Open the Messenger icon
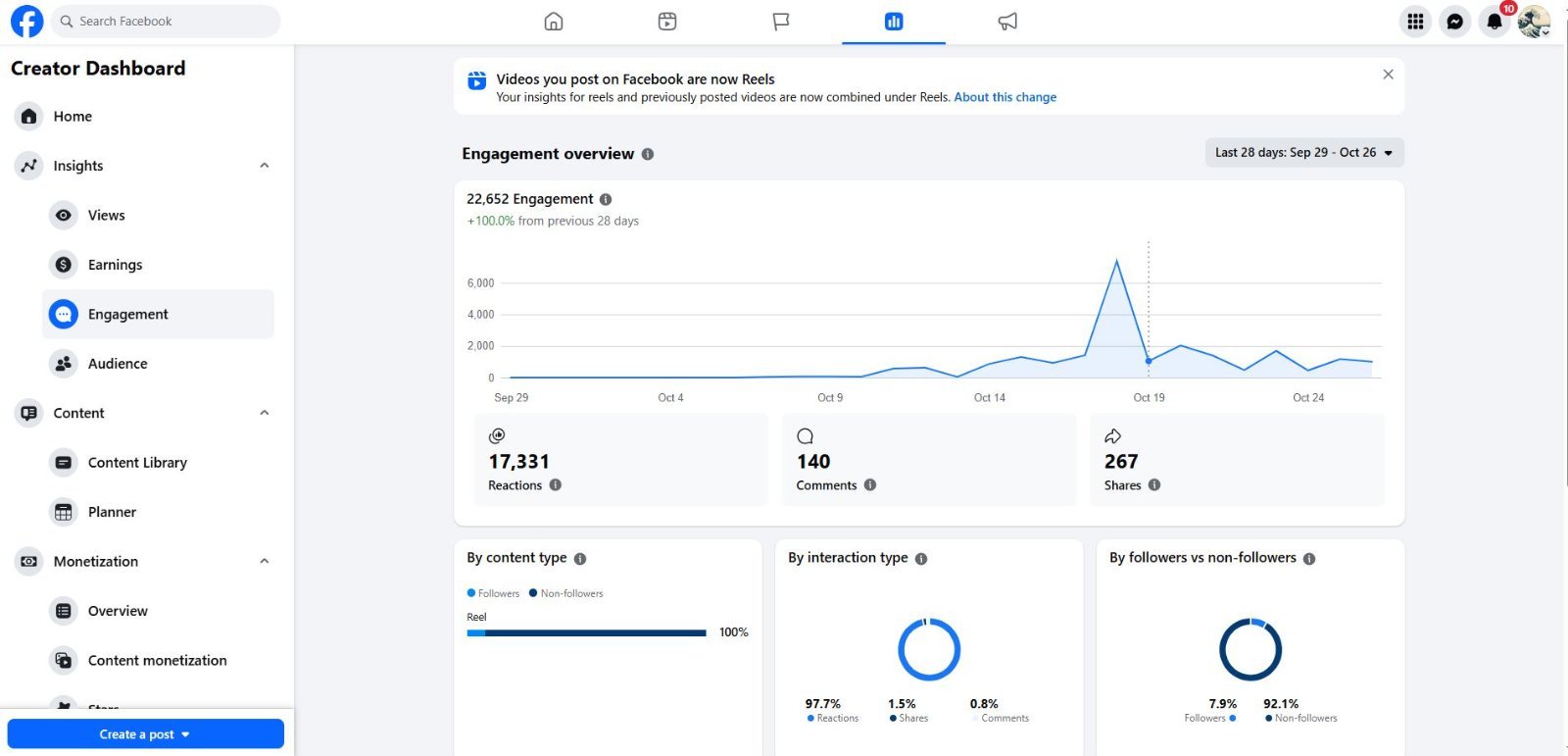The image size is (1568, 756). (x=1455, y=22)
